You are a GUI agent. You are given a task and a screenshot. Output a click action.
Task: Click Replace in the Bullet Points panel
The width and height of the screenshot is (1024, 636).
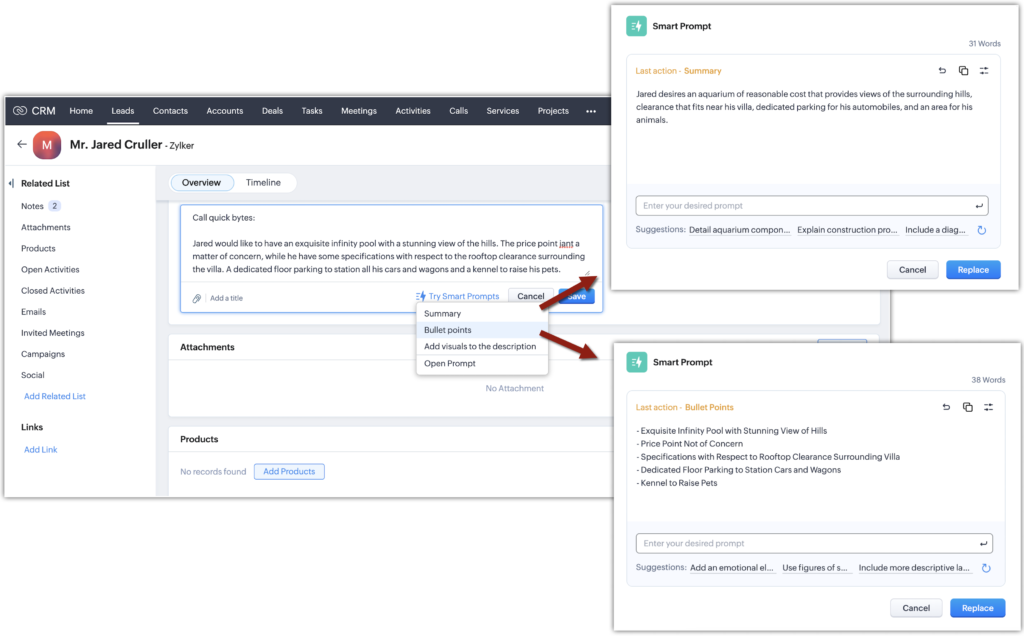pos(977,607)
